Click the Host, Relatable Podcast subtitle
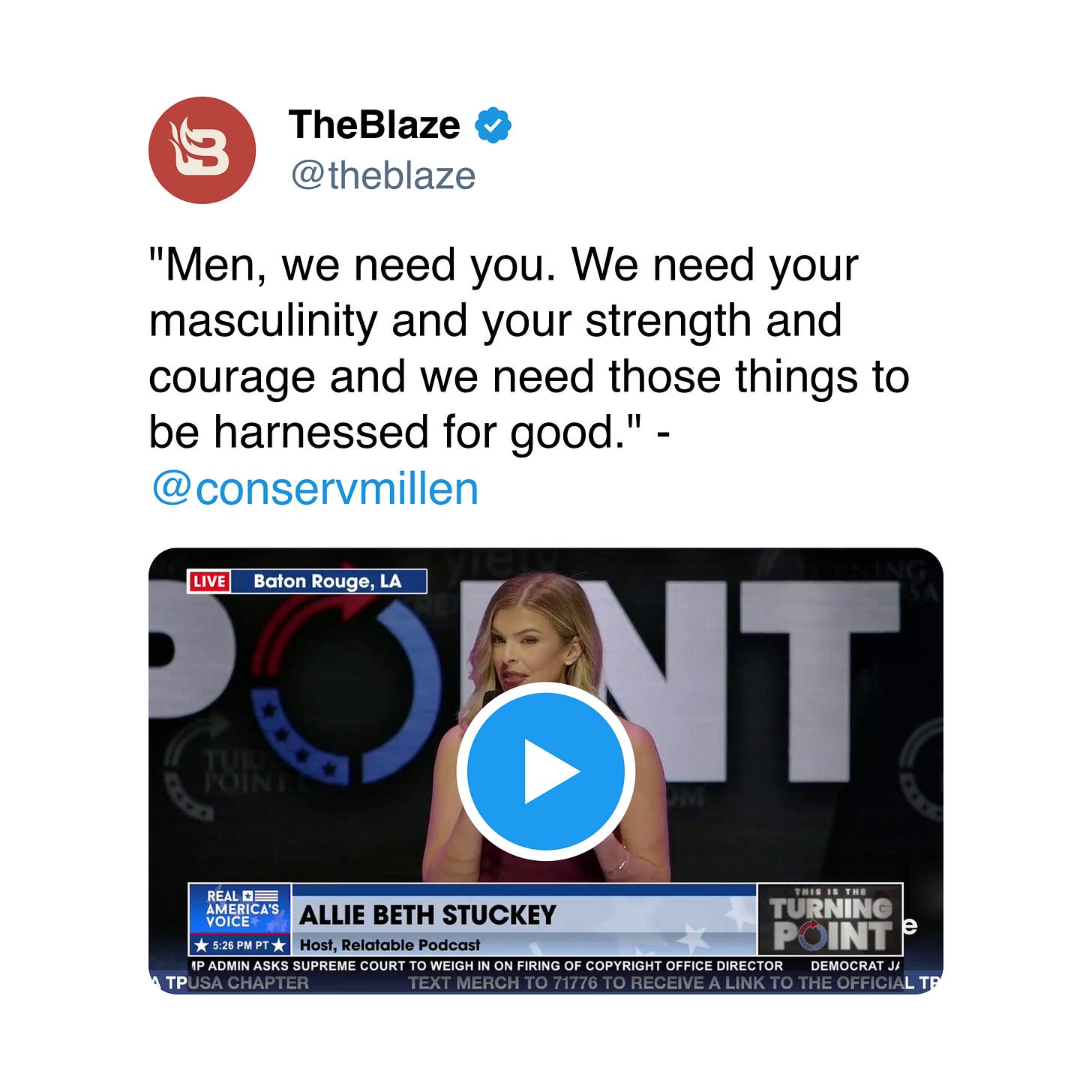Image resolution: width=1092 pixels, height=1092 pixels. (x=390, y=945)
